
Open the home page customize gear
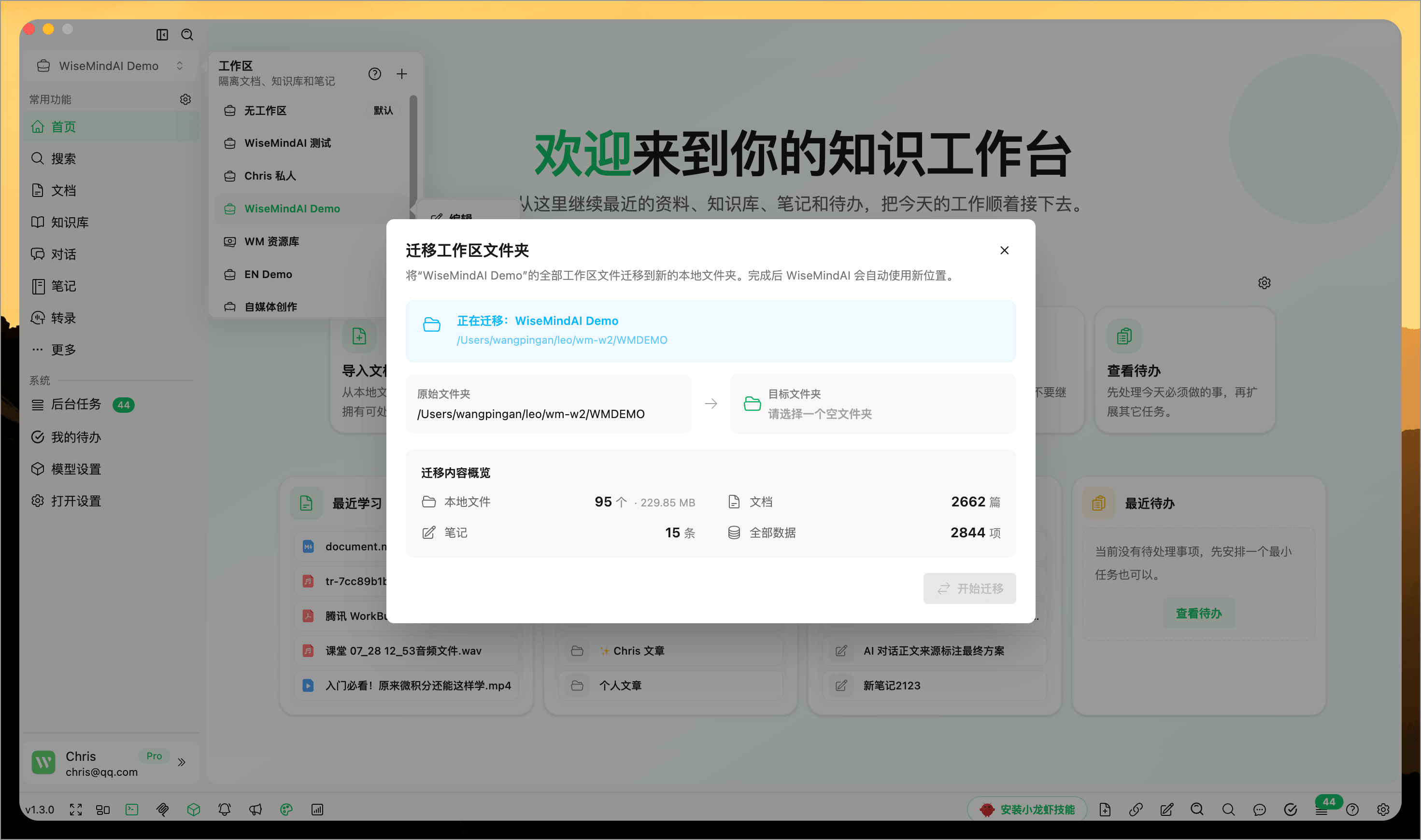[1264, 283]
